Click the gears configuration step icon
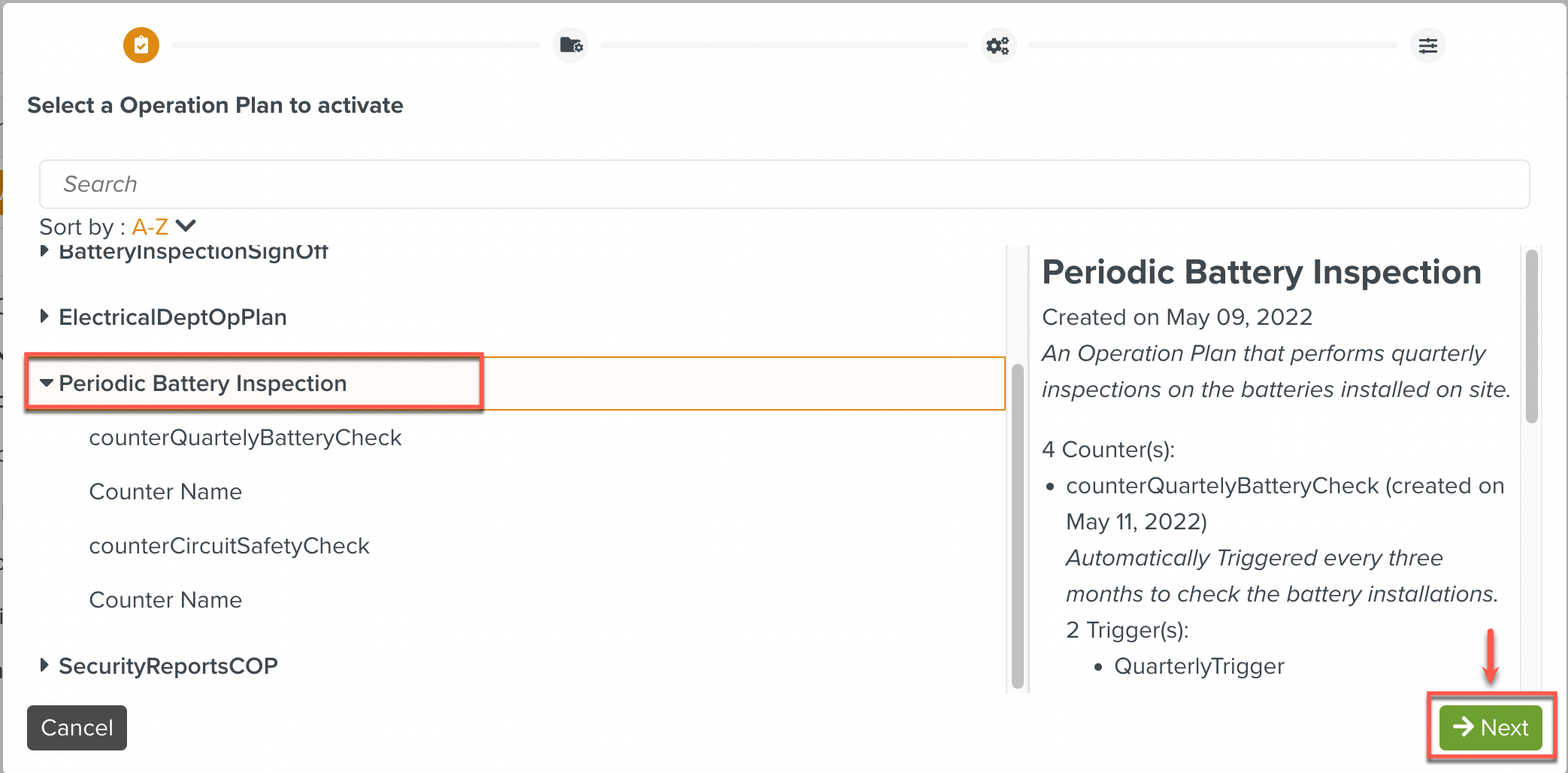The height and width of the screenshot is (773, 1568). point(998,45)
